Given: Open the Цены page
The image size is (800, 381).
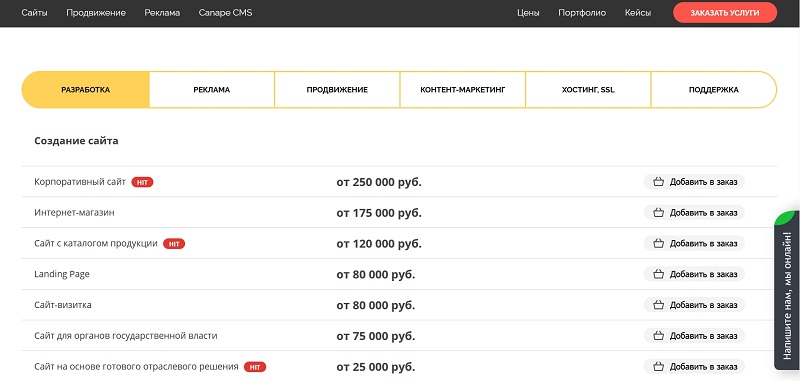Looking at the screenshot, I should [x=528, y=13].
